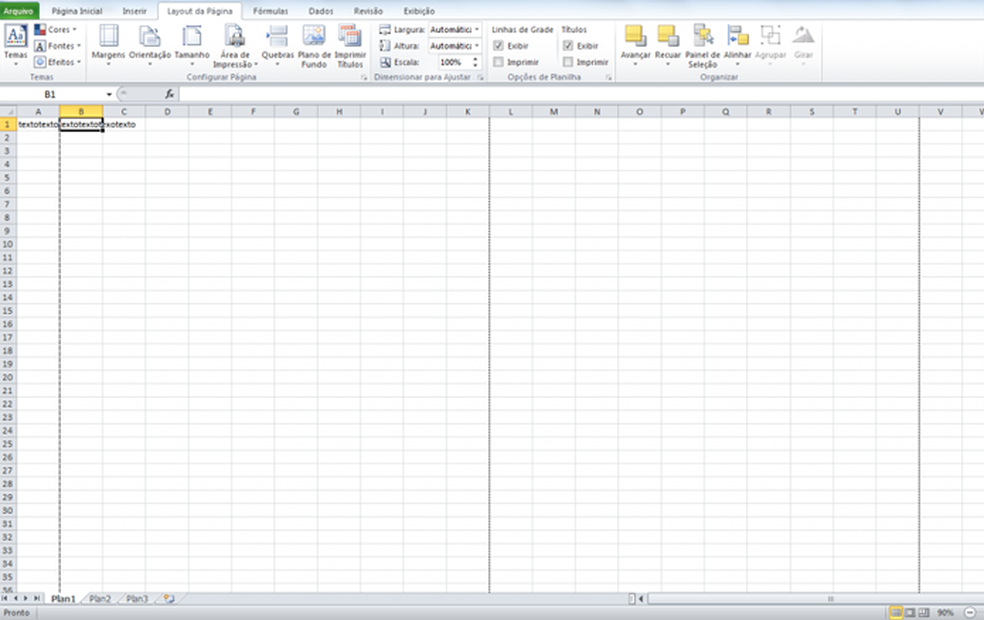
Task: Switch to the Inserir tab
Action: (x=134, y=11)
